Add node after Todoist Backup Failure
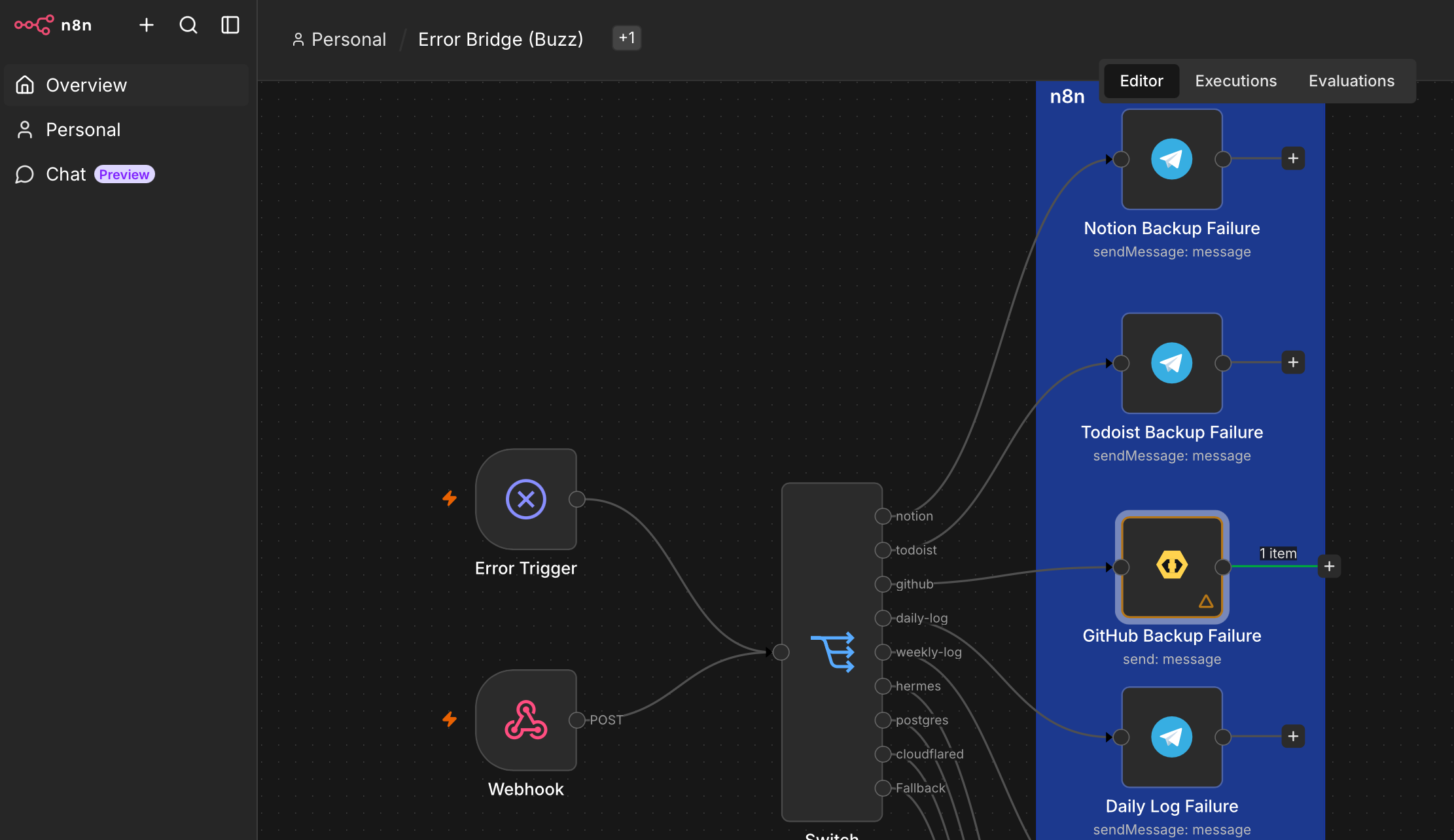 pyautogui.click(x=1293, y=362)
